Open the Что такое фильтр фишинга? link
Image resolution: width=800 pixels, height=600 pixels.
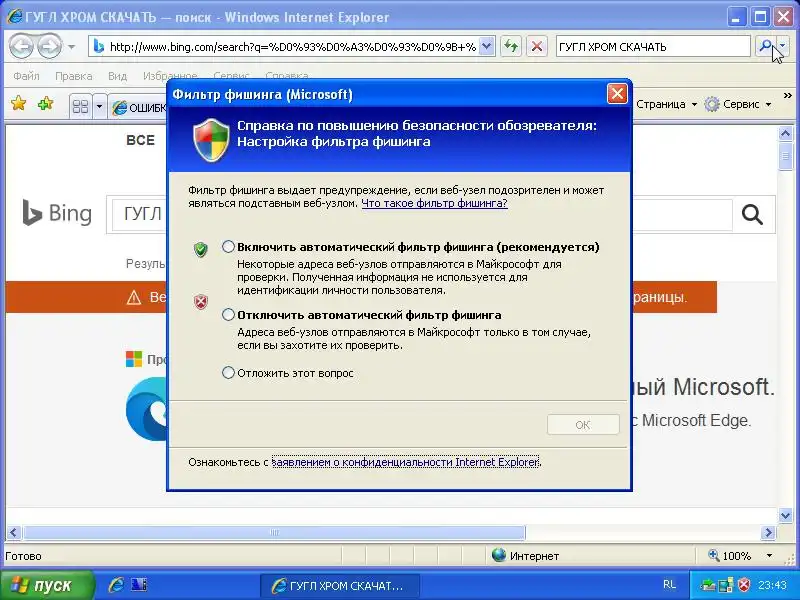pos(434,203)
